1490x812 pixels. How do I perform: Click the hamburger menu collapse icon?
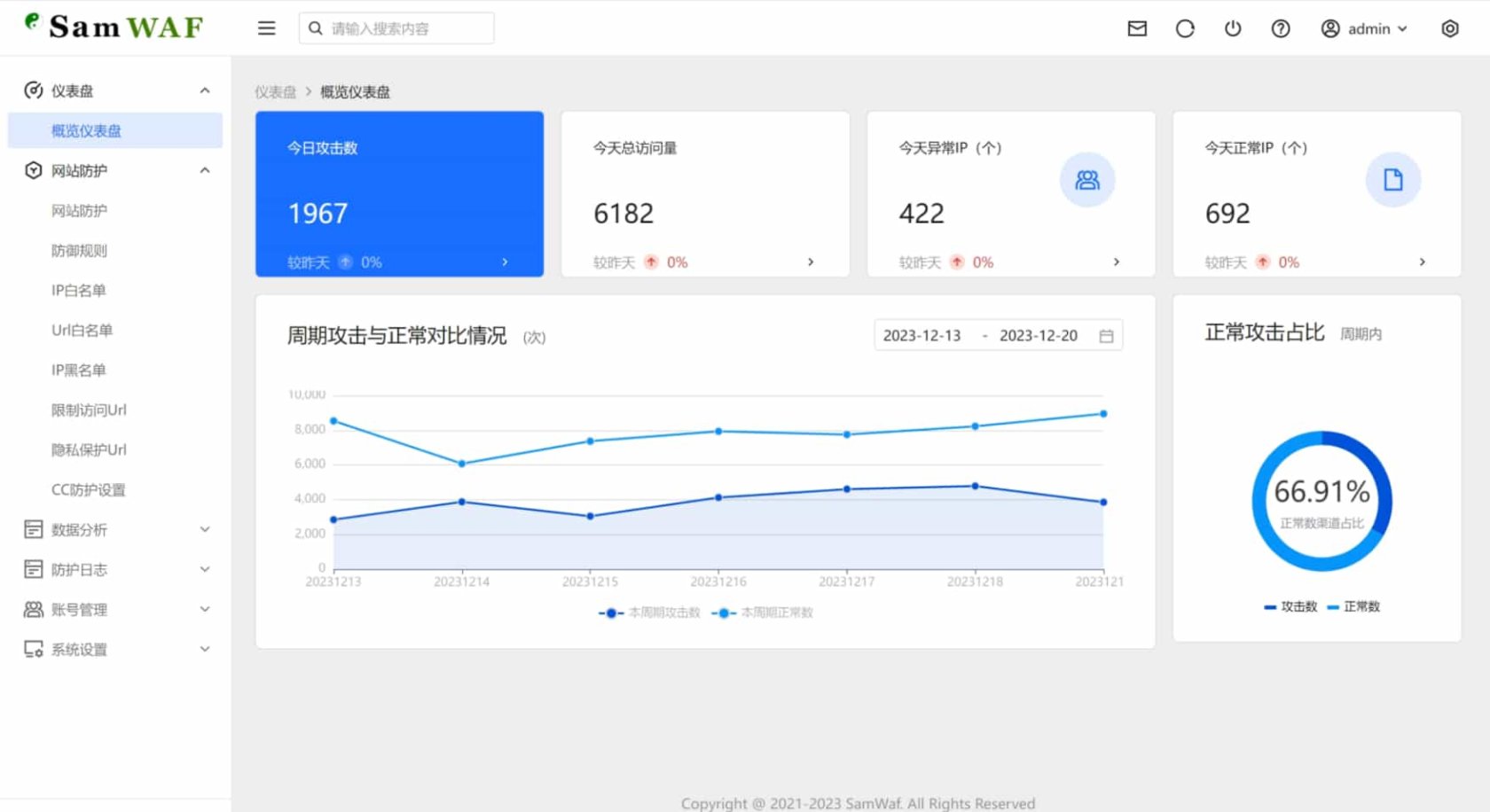tap(266, 28)
